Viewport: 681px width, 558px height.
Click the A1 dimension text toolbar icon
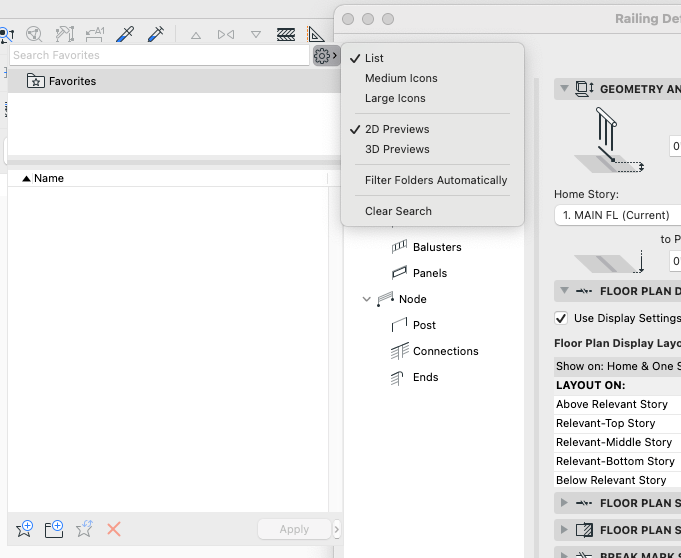[x=95, y=34]
